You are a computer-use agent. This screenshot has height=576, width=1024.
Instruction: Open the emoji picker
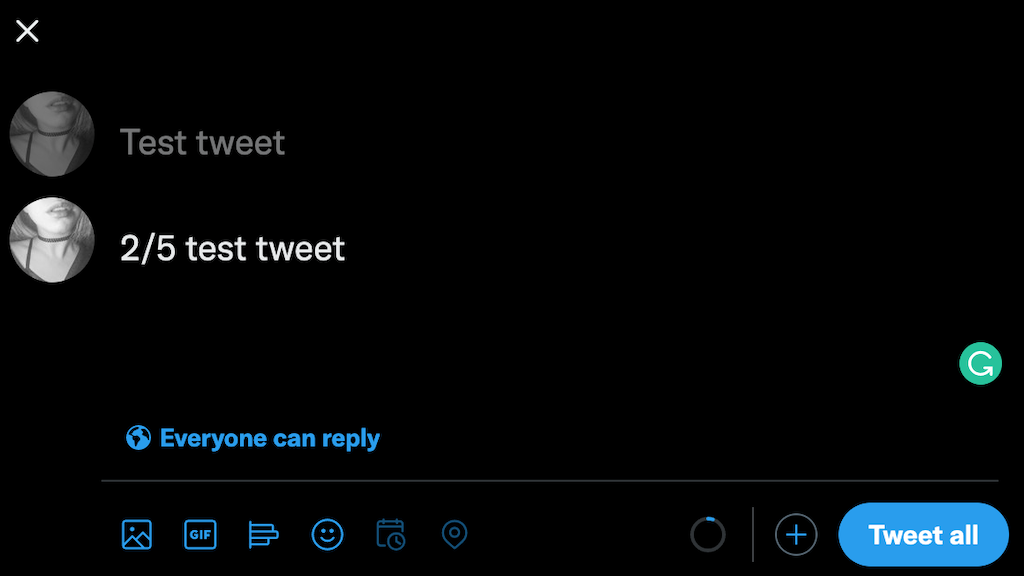tap(327, 535)
